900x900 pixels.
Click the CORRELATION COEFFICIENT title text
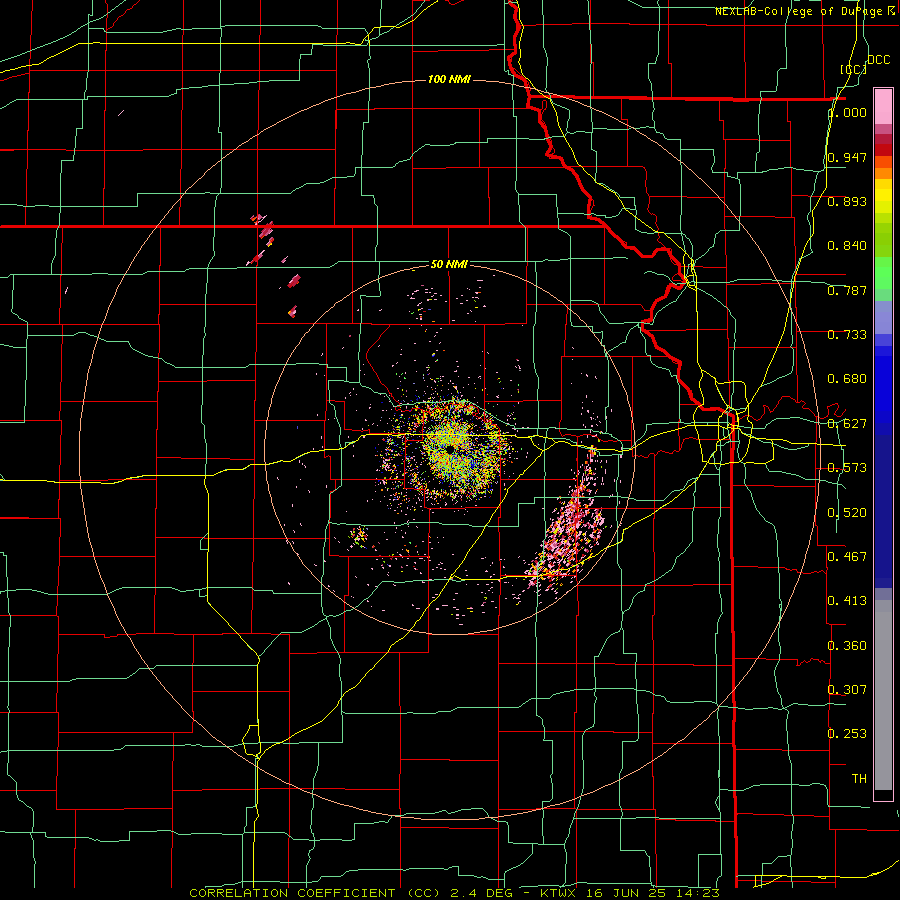tap(292, 893)
